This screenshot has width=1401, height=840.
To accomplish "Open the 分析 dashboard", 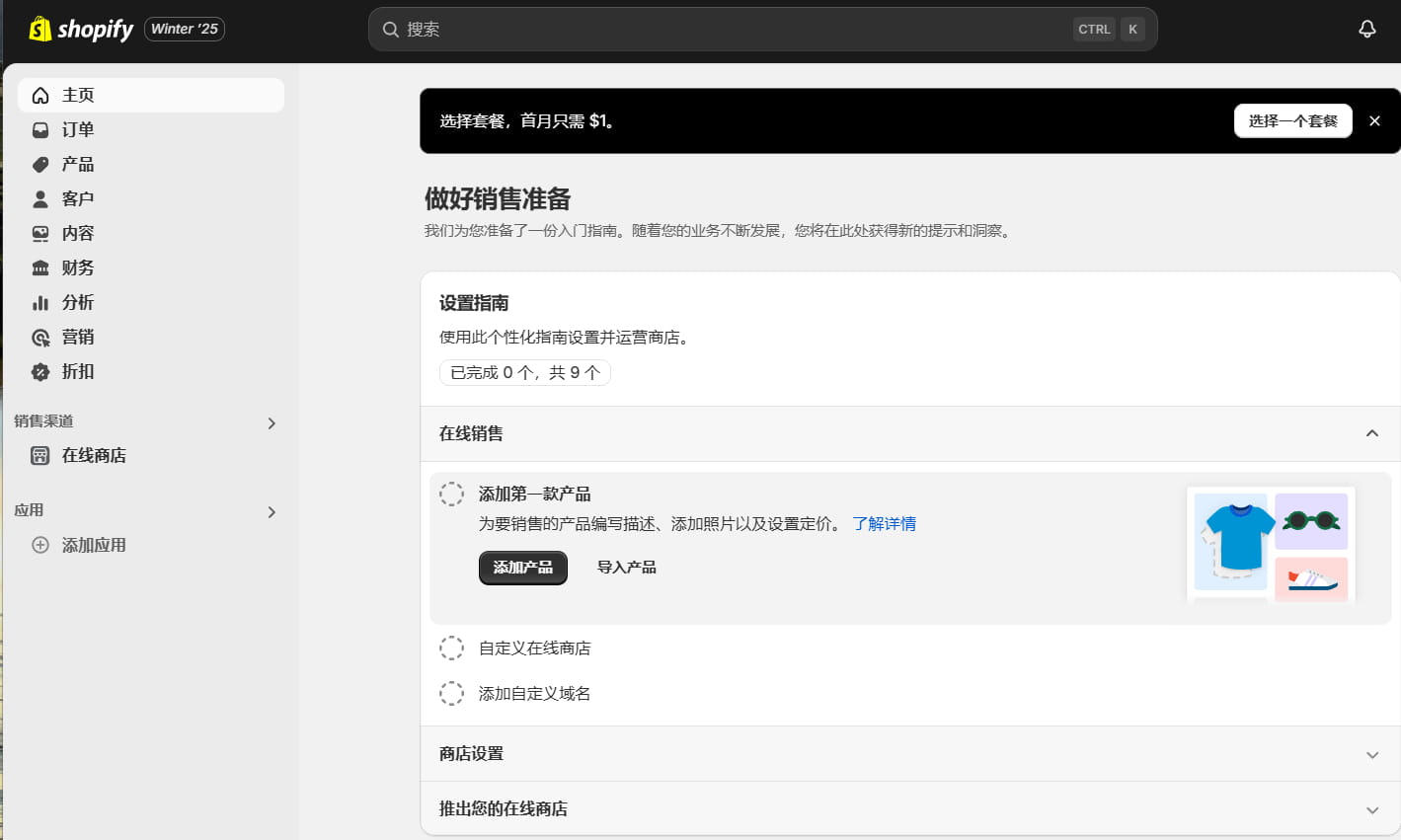I will click(x=78, y=302).
